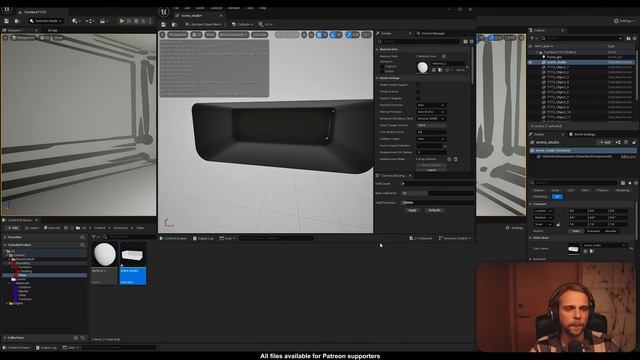640x360 pixels.
Task: Adjust the Hull Precision slider
Action: pos(437,202)
